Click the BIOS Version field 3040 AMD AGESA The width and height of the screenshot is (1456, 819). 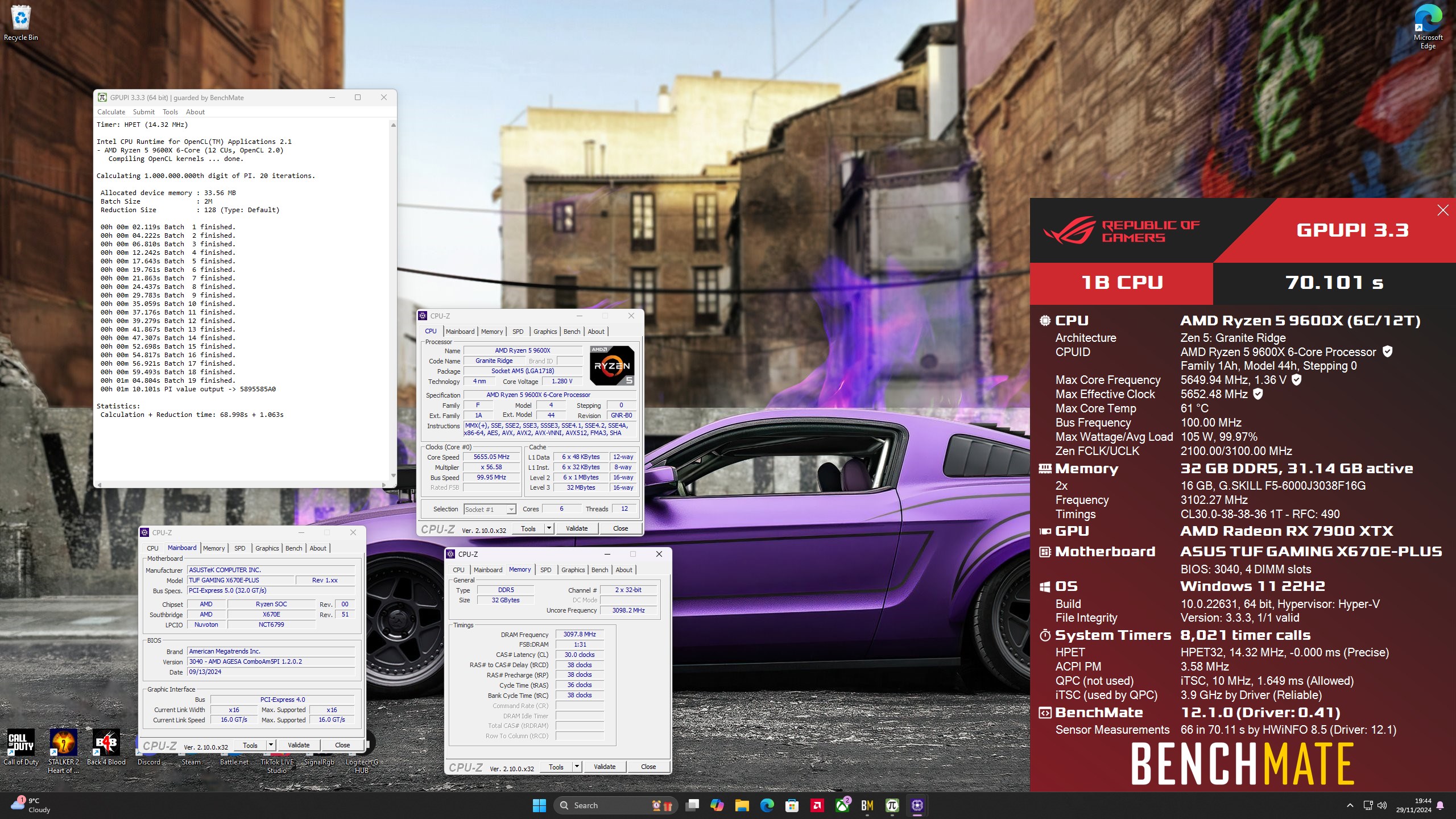[271, 661]
